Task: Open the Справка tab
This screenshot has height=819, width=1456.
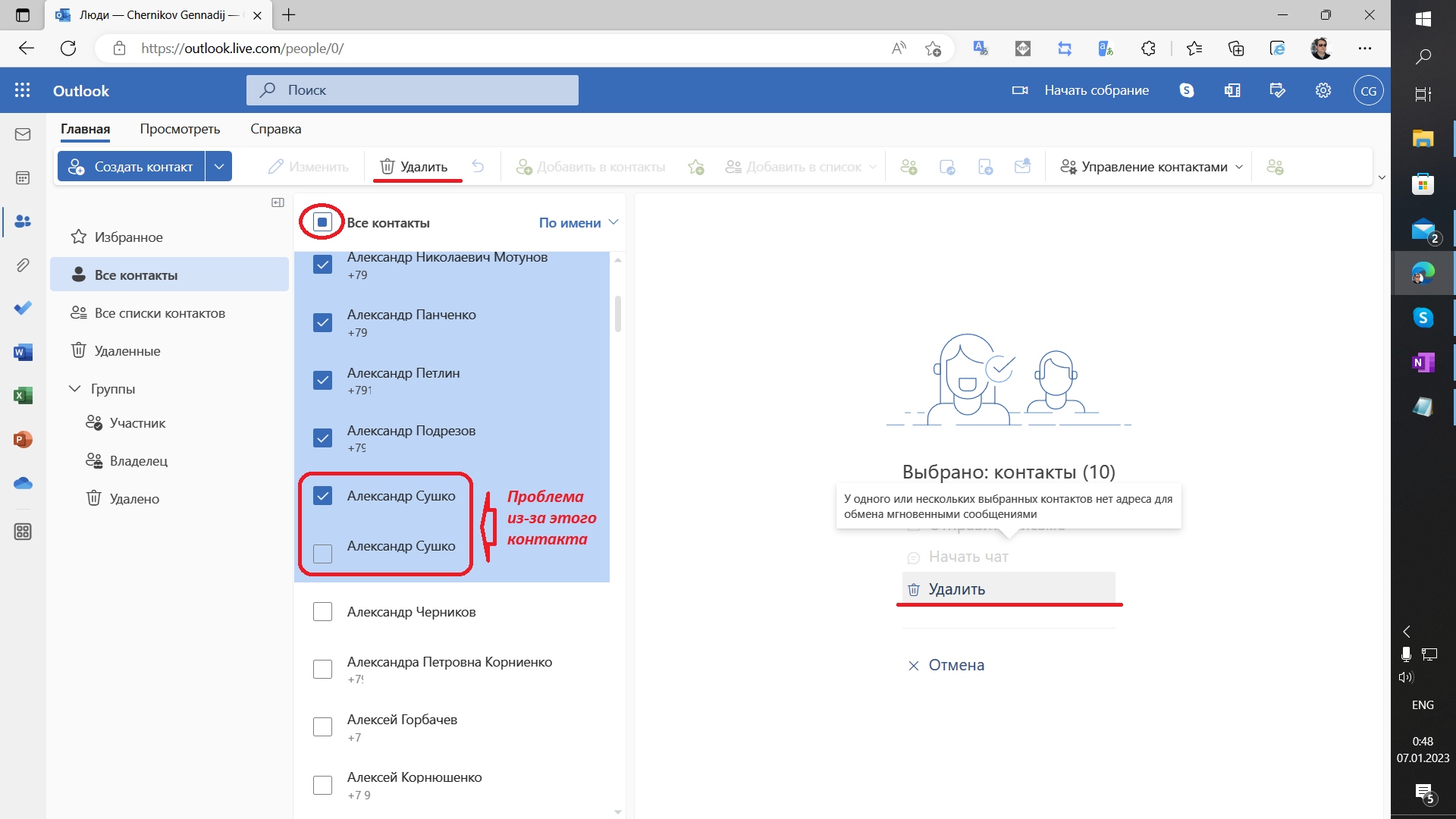Action: pyautogui.click(x=276, y=129)
